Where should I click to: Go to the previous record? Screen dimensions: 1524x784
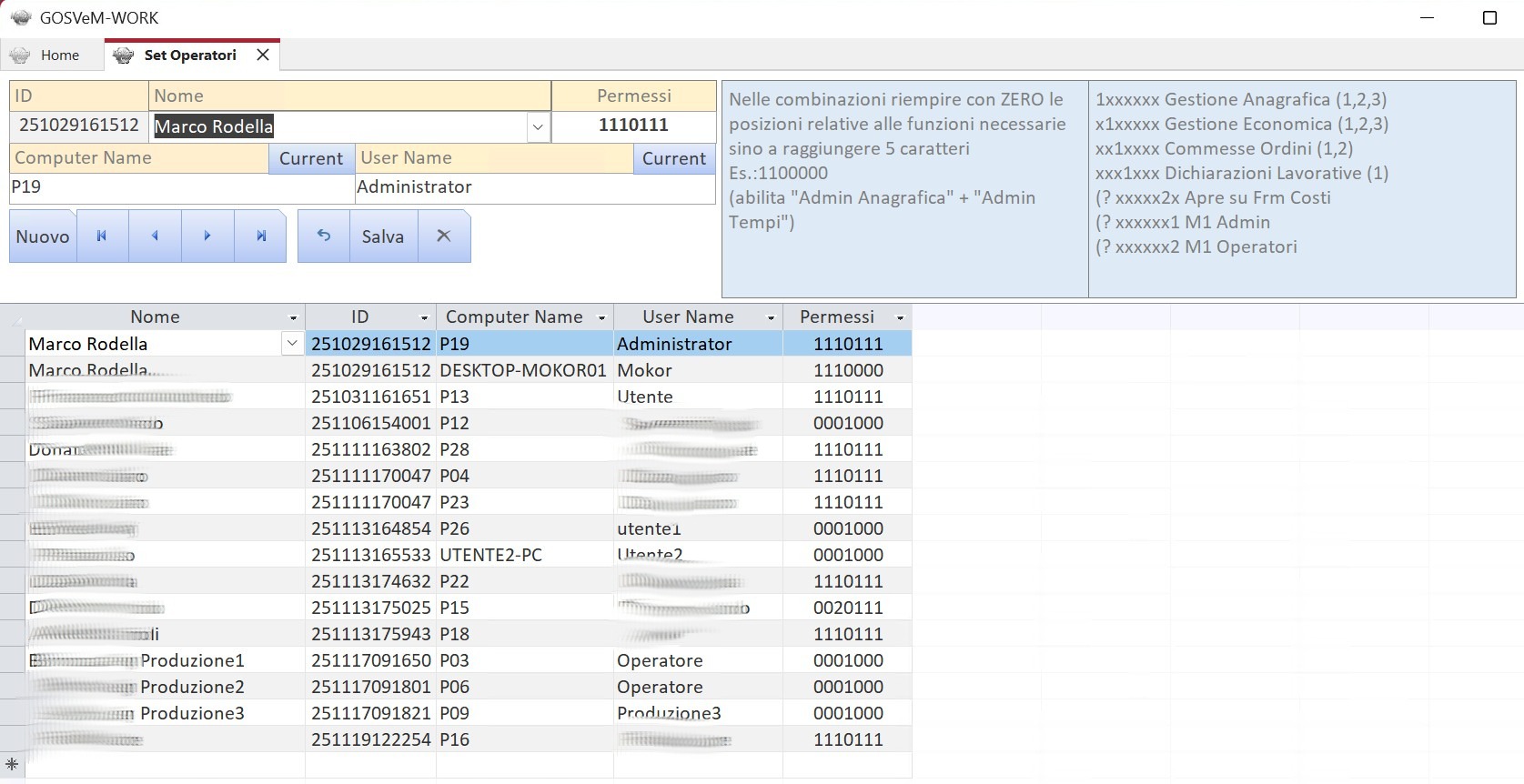click(155, 236)
